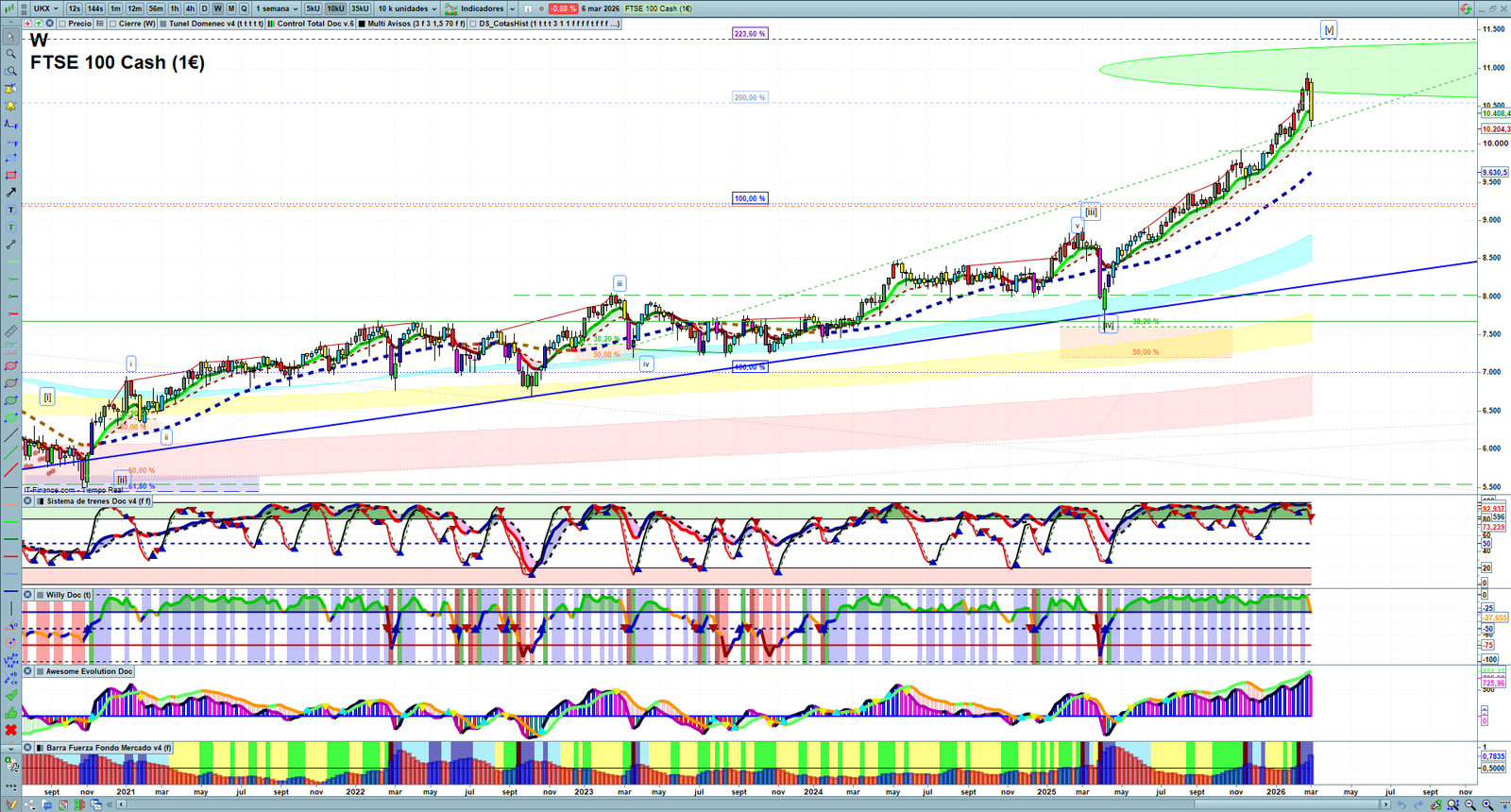Select the 1m timeframe
The width and height of the screenshot is (1511, 812).
point(115,8)
